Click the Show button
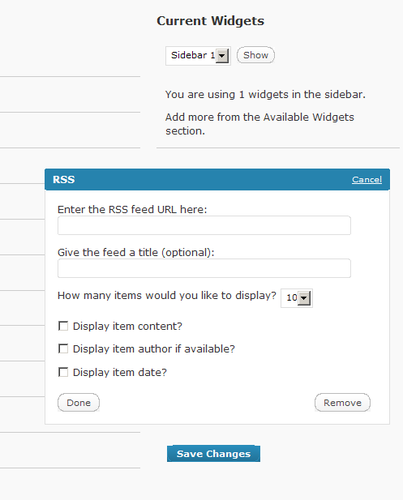The height and width of the screenshot is (500, 403). click(256, 55)
